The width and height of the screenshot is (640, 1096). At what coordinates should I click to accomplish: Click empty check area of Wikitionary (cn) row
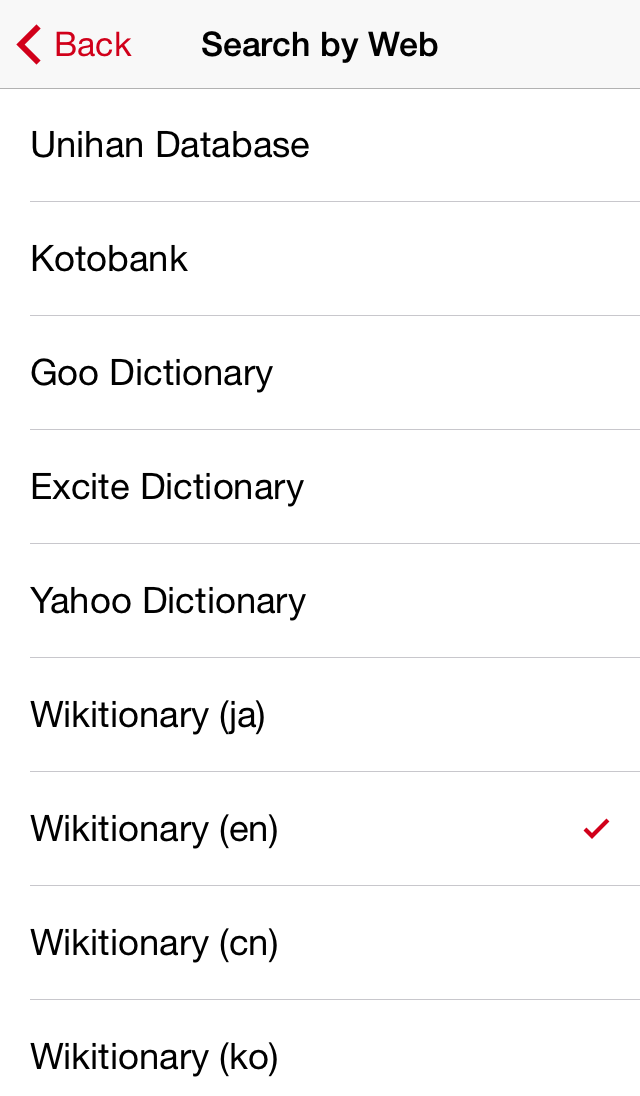pos(596,944)
